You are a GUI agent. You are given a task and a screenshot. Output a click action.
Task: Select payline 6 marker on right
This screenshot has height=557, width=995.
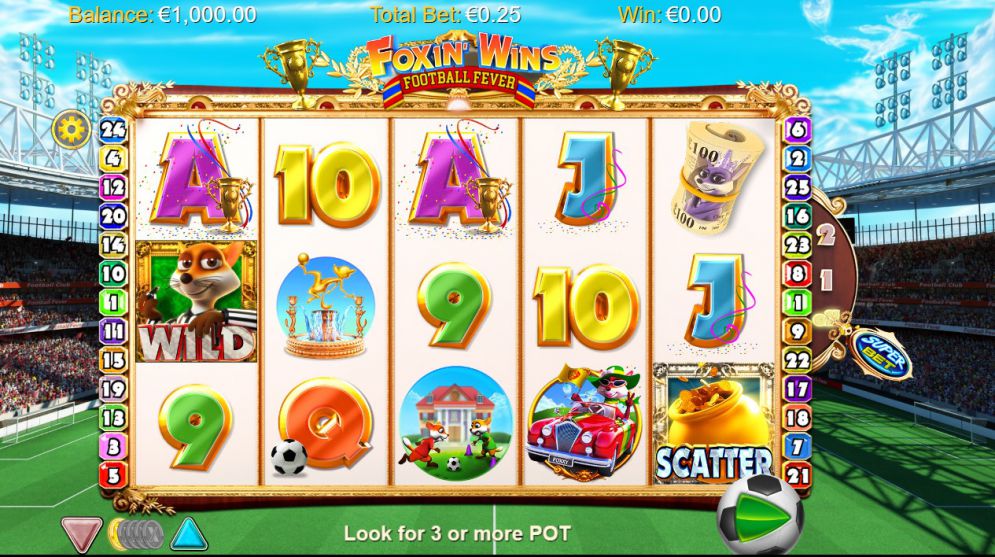(797, 129)
